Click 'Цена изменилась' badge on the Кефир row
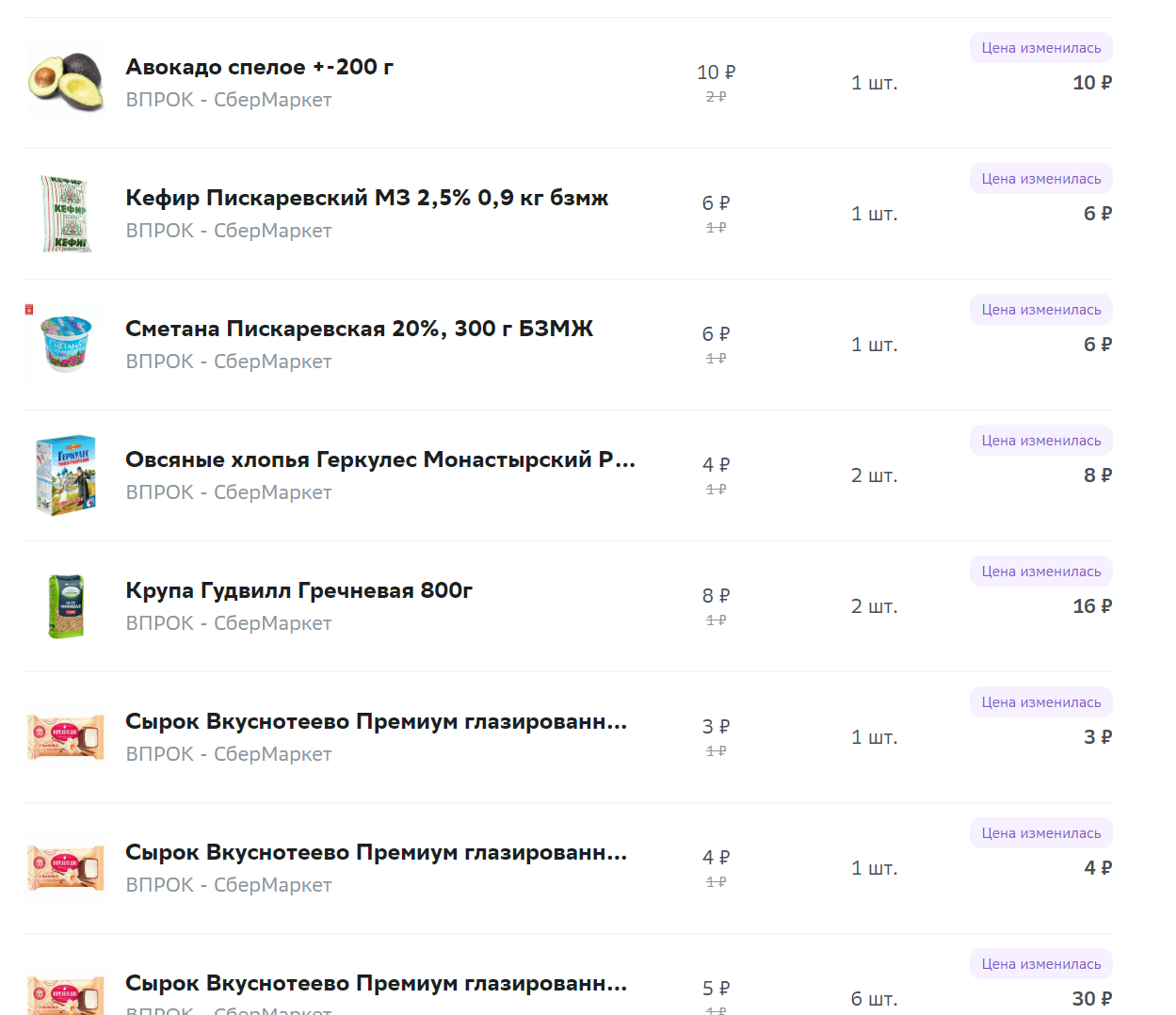 pos(1041,179)
